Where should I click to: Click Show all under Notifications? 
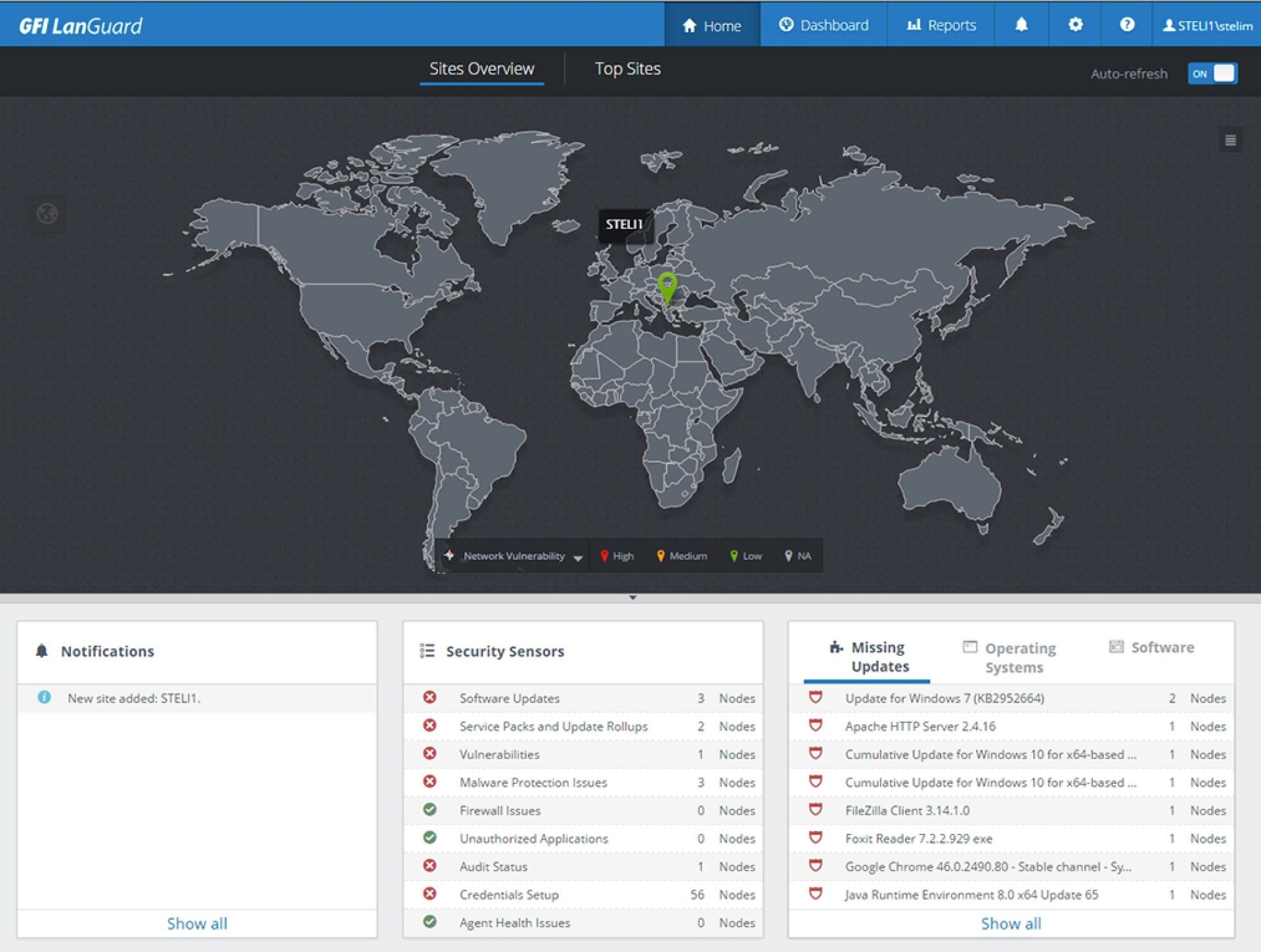click(x=197, y=923)
